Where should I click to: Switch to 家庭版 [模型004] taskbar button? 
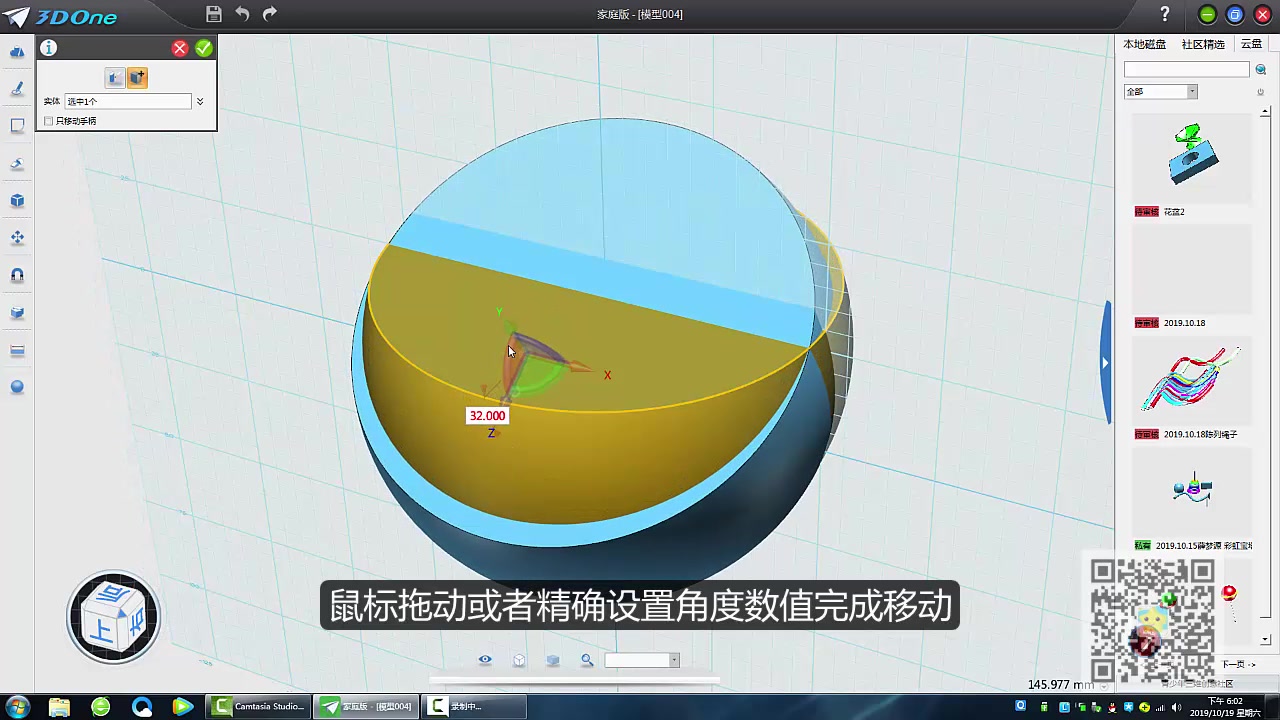pyautogui.click(x=366, y=707)
